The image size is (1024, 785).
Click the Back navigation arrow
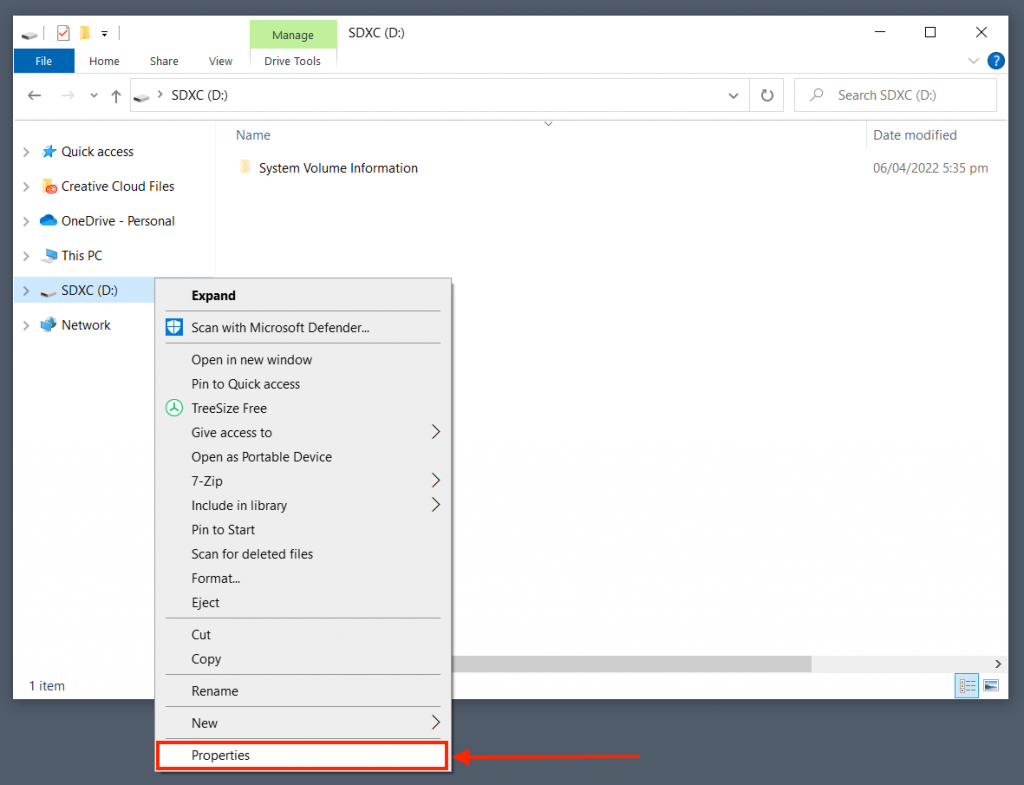(x=35, y=96)
